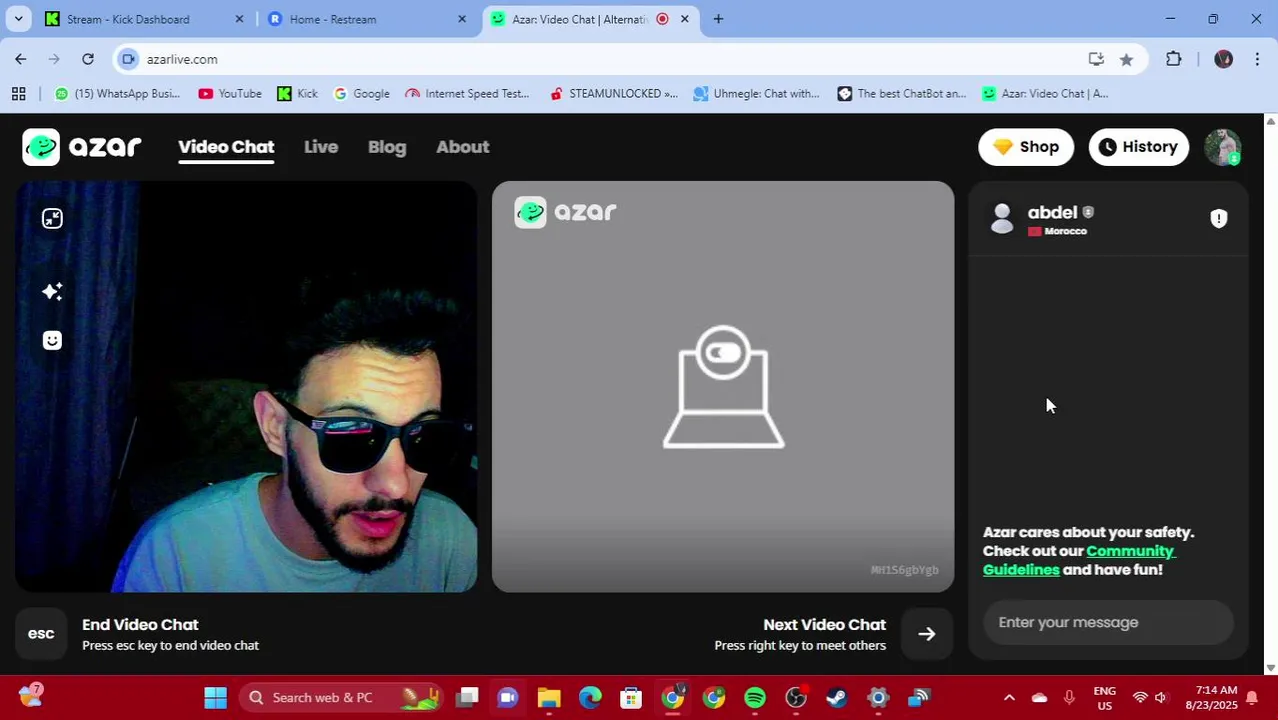Open File Explorer from taskbar
Screen dimensions: 1278x720
tap(549, 697)
